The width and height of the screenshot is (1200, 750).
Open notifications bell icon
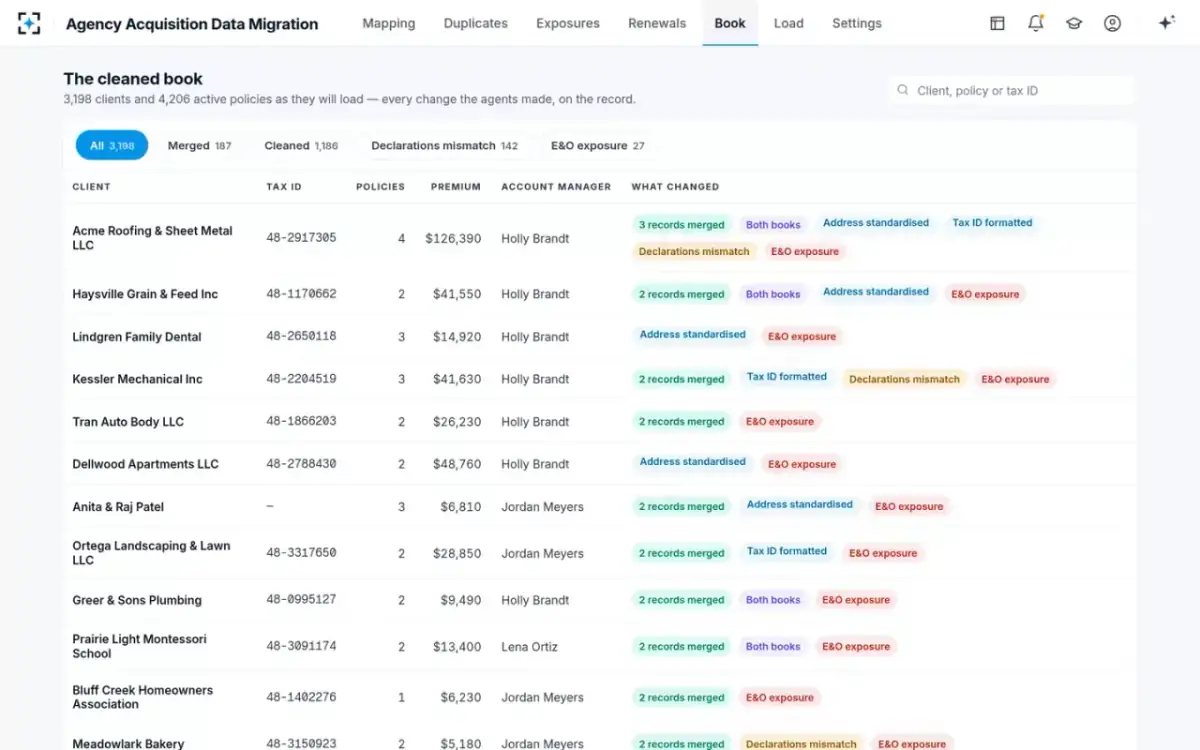(1036, 23)
